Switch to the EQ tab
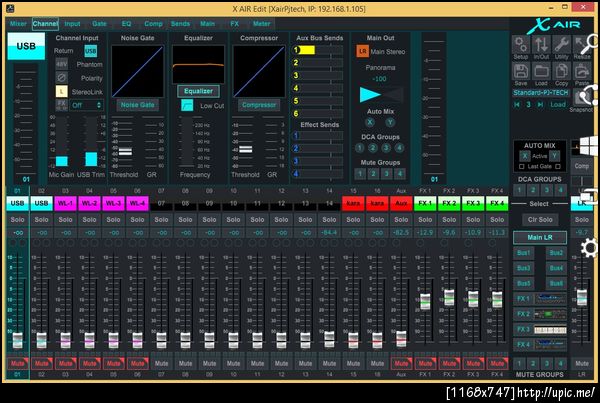The width and height of the screenshot is (600, 403). (x=126, y=24)
